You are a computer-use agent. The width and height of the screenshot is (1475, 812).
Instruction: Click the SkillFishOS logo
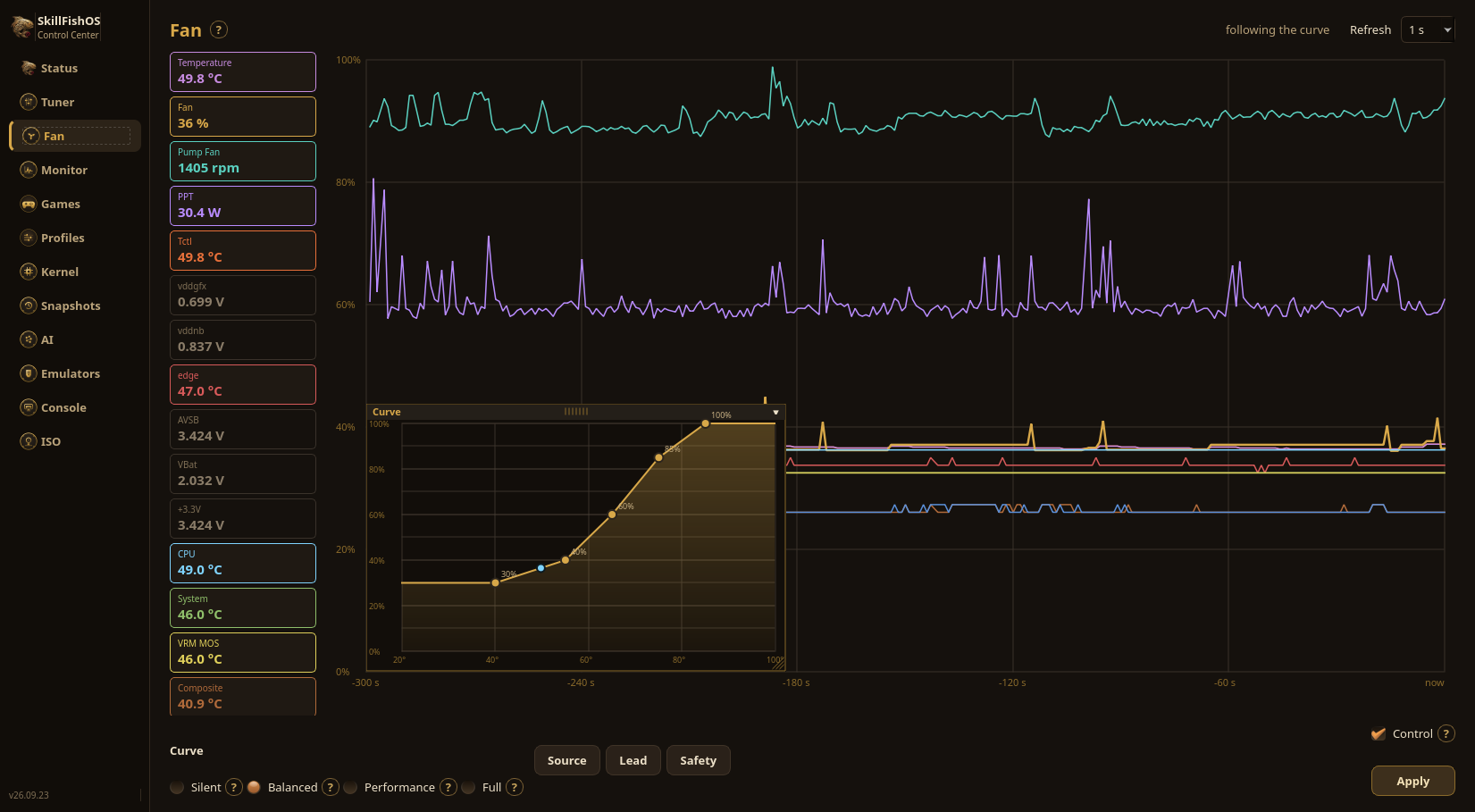(21, 27)
